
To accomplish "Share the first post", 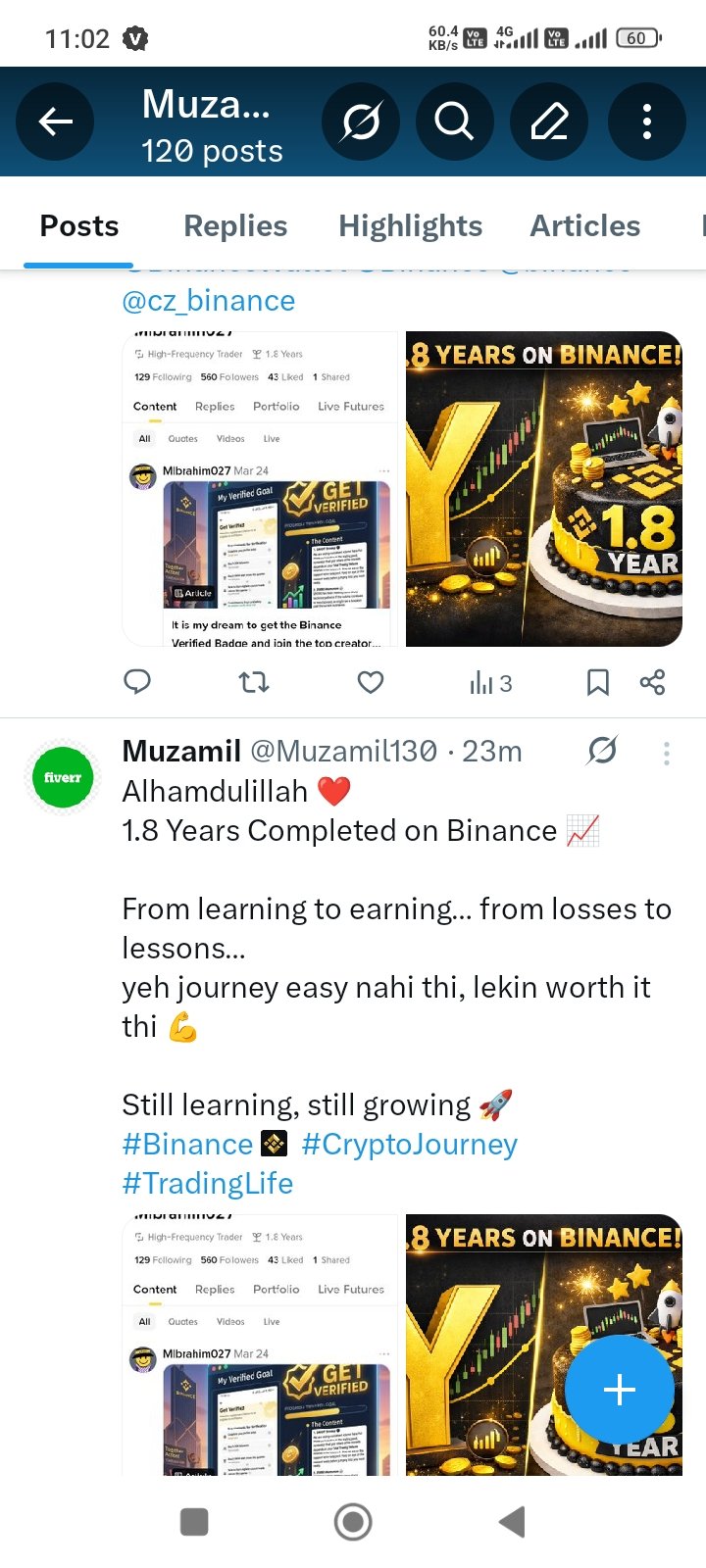I will tap(652, 682).
